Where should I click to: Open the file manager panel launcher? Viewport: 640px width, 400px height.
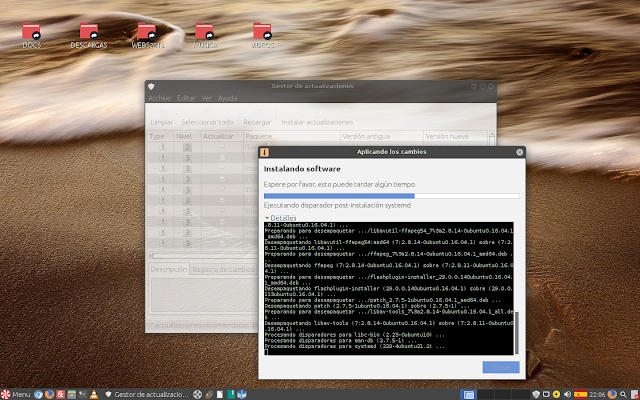point(72,394)
